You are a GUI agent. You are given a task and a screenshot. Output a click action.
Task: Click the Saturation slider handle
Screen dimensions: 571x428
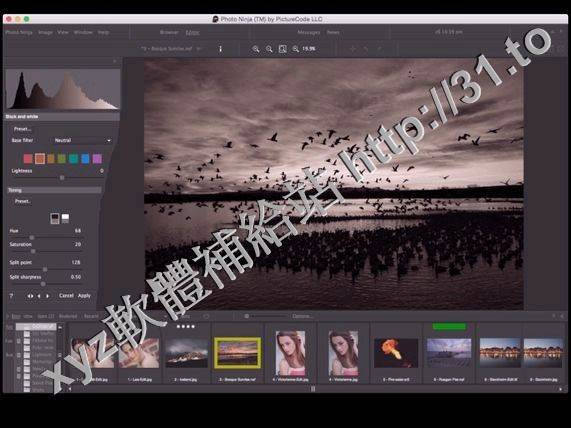[x=33, y=251]
